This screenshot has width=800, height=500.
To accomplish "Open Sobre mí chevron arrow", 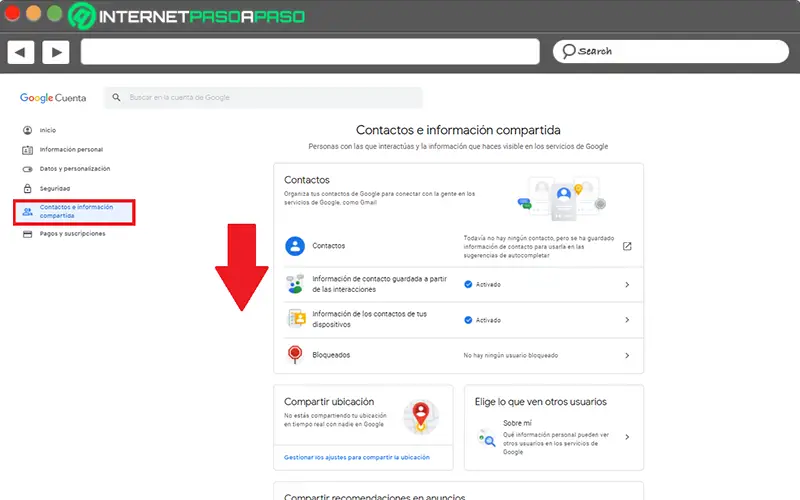I will click(x=627, y=437).
